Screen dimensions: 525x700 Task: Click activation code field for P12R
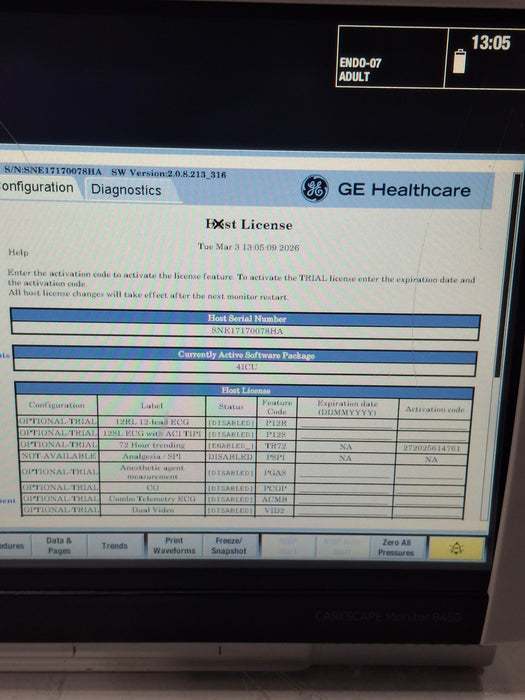click(433, 425)
